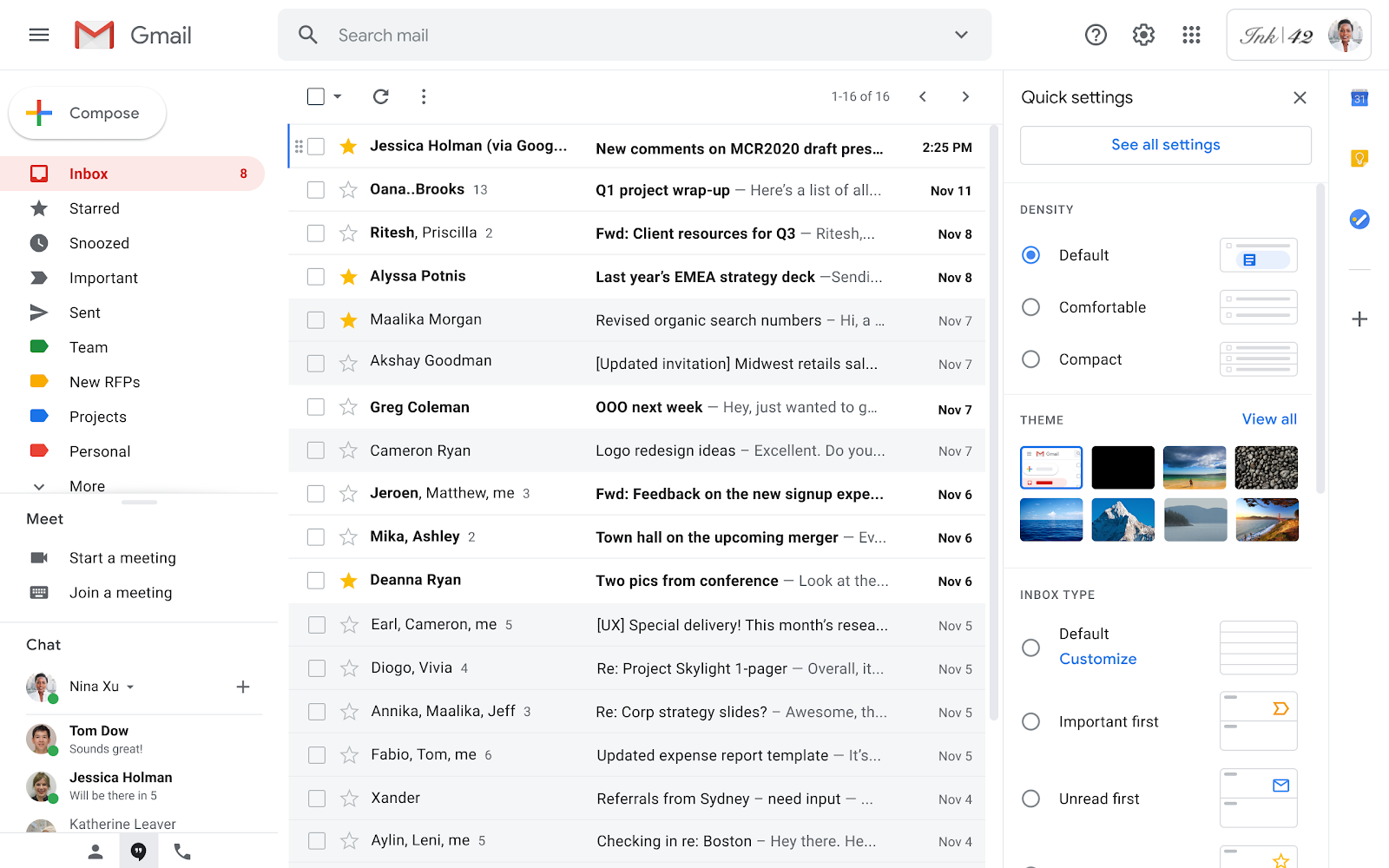Open the Sent folder
This screenshot has height=868, width=1389.
point(84,312)
